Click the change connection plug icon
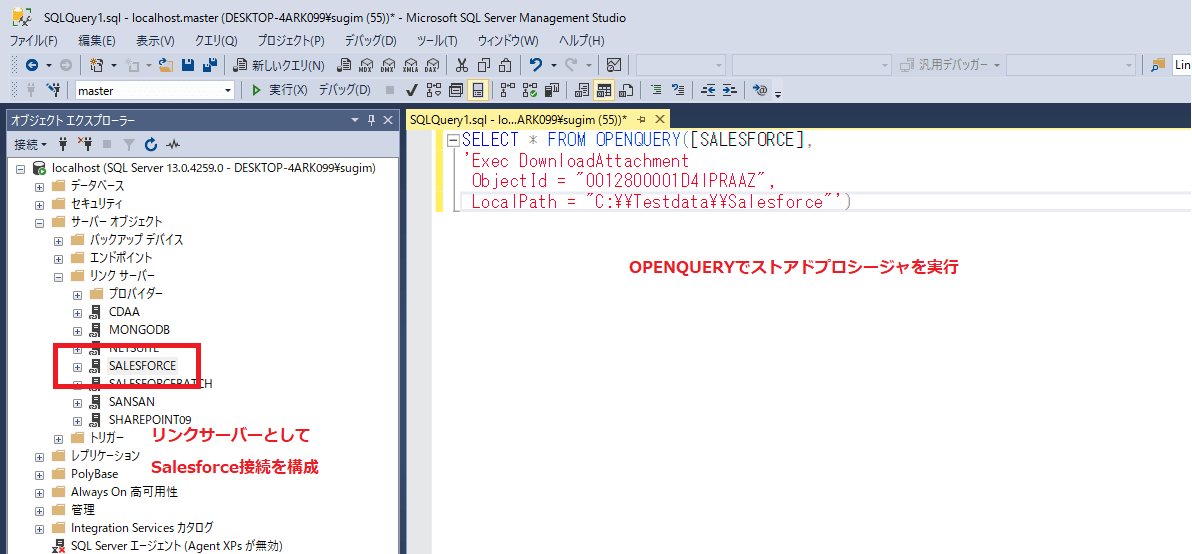The image size is (1192, 554). point(53,90)
